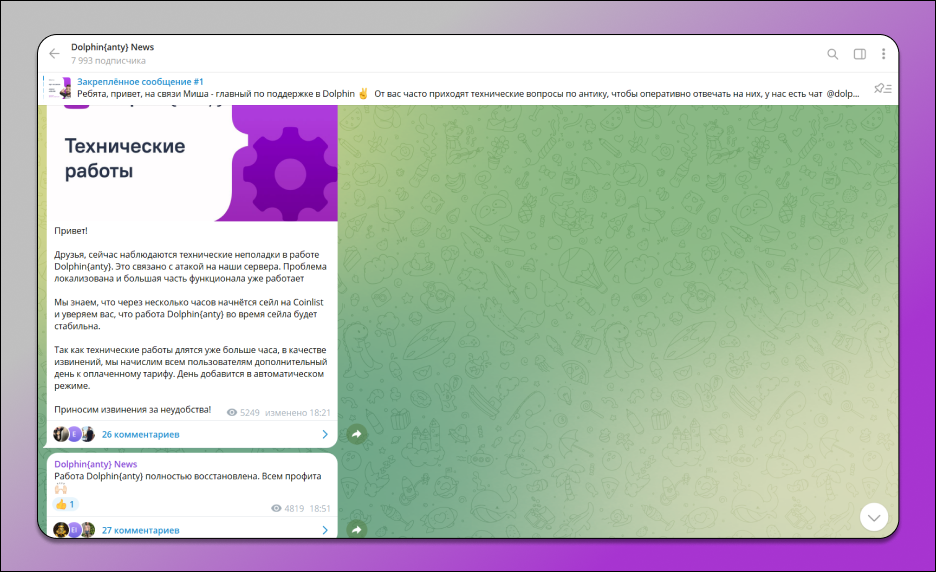Forward the technical works post via share arrow
Image resolution: width=936 pixels, height=572 pixels.
click(x=356, y=434)
